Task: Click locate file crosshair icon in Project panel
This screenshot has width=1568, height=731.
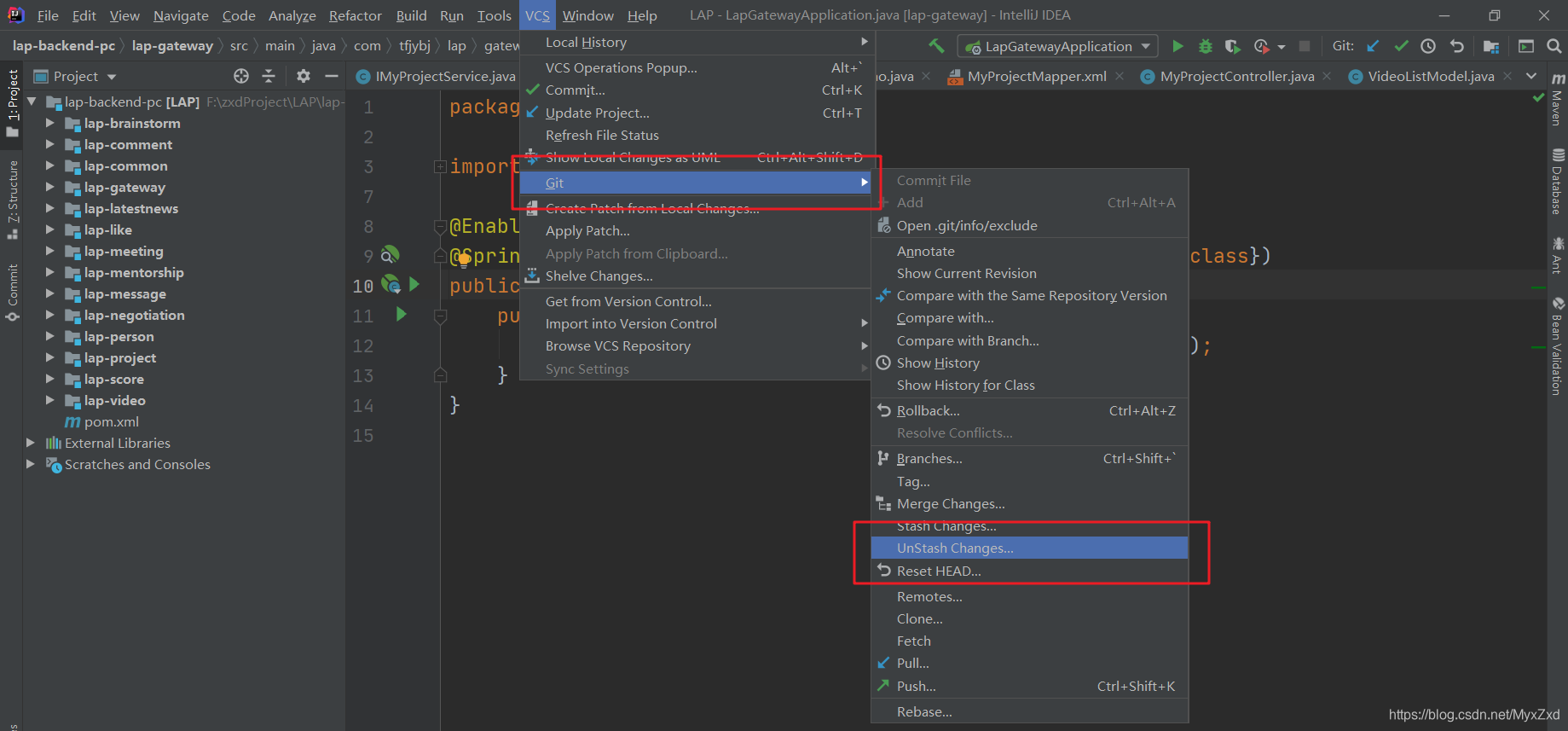Action: 241,76
